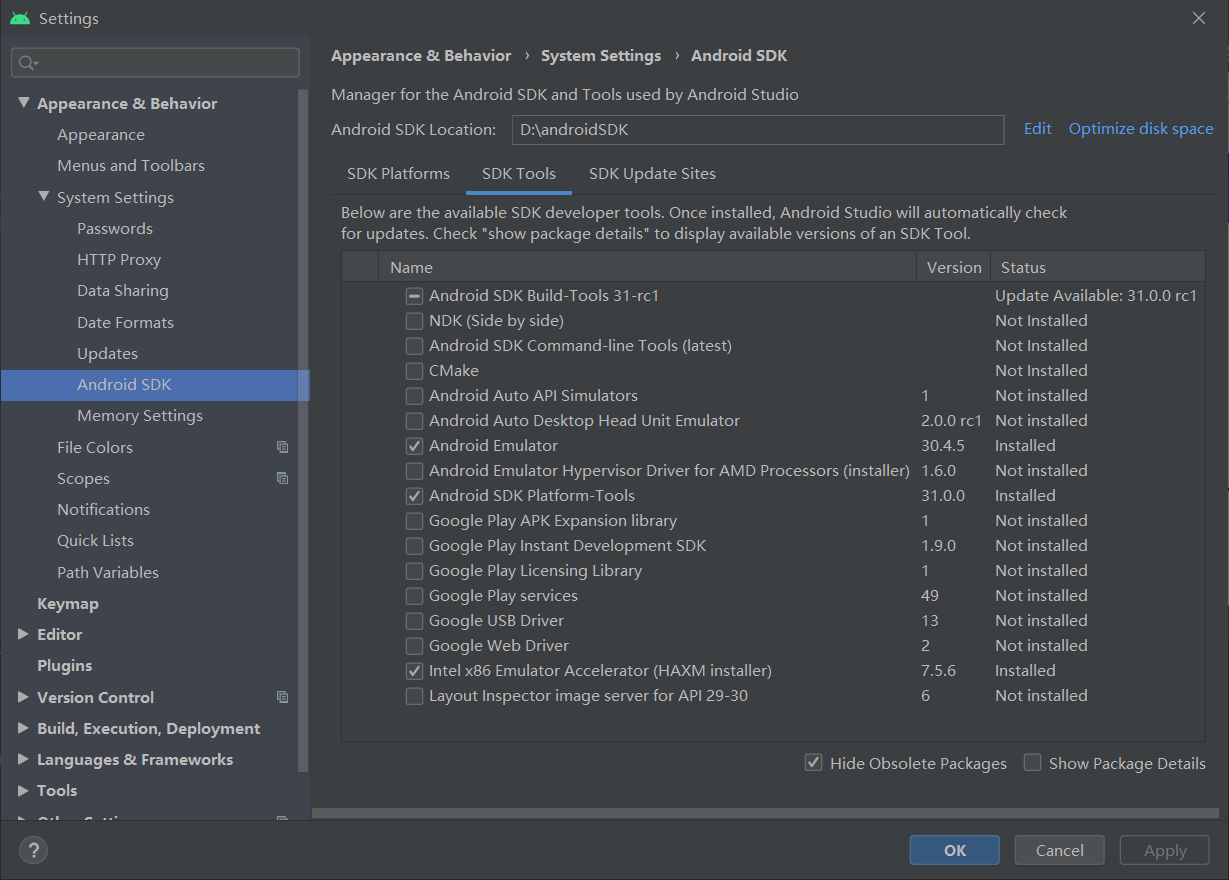Expand the Editor section
Image resolution: width=1229 pixels, height=880 pixels.
tap(23, 634)
